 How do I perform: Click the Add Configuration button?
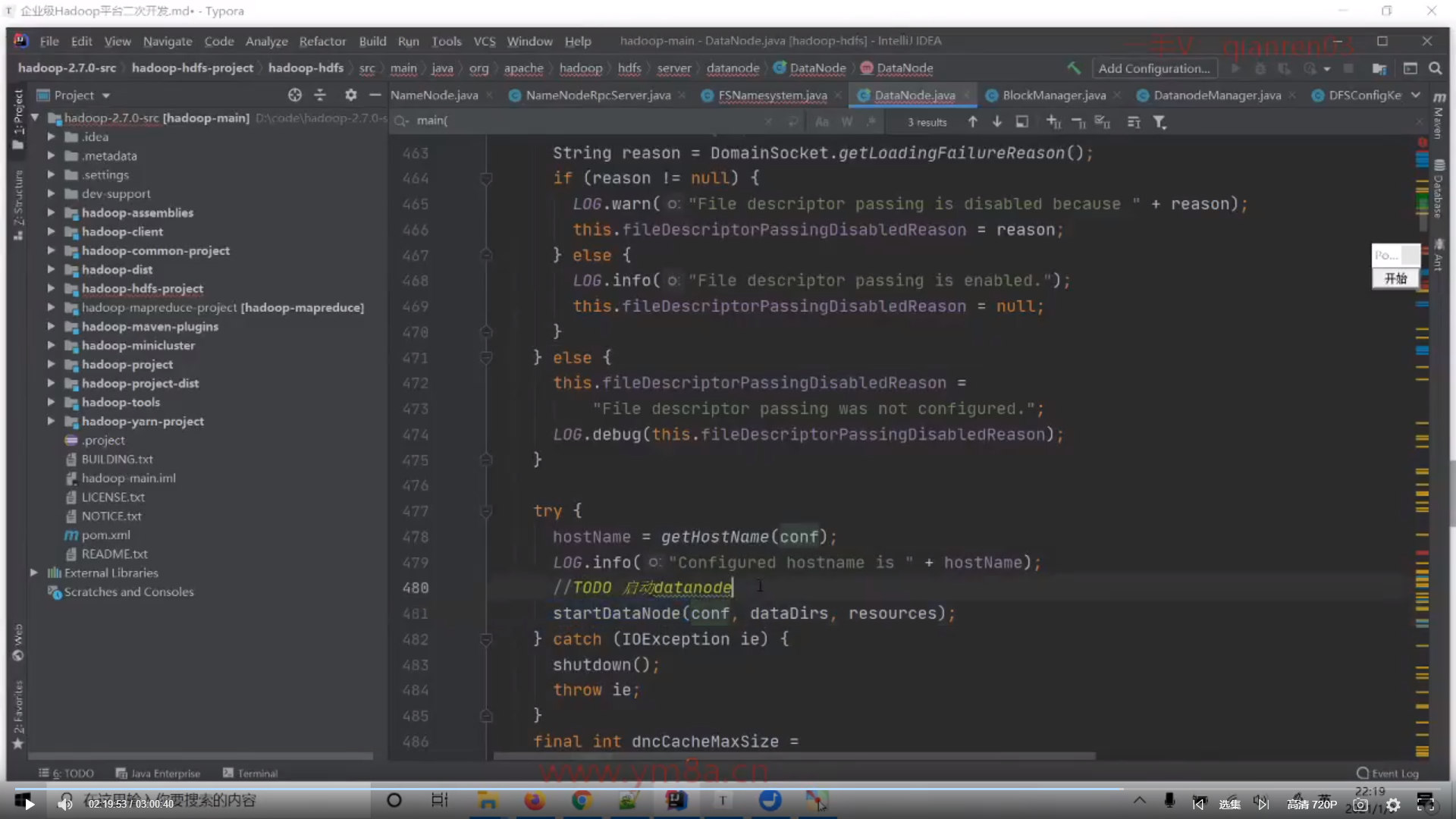[1153, 68]
